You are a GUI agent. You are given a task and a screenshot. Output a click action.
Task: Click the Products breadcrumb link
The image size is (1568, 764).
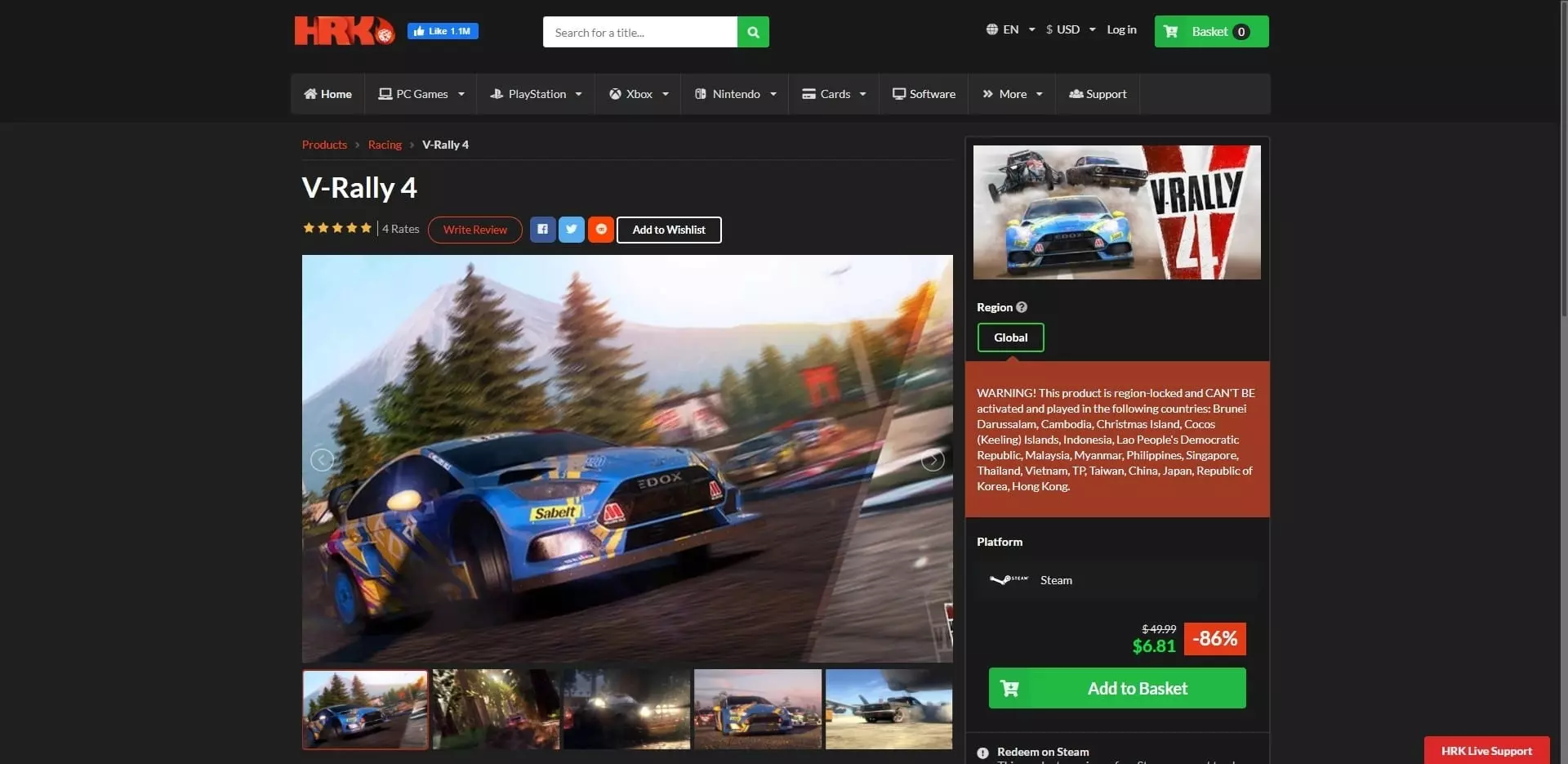[324, 145]
